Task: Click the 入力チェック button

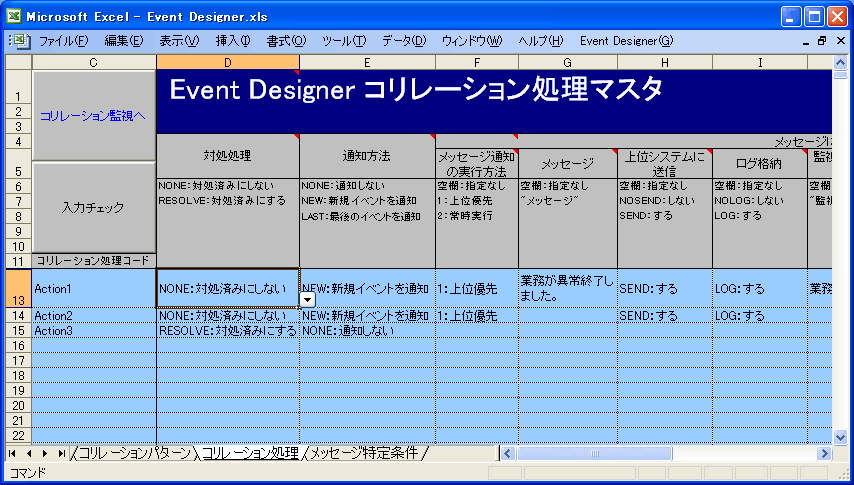Action: click(94, 208)
